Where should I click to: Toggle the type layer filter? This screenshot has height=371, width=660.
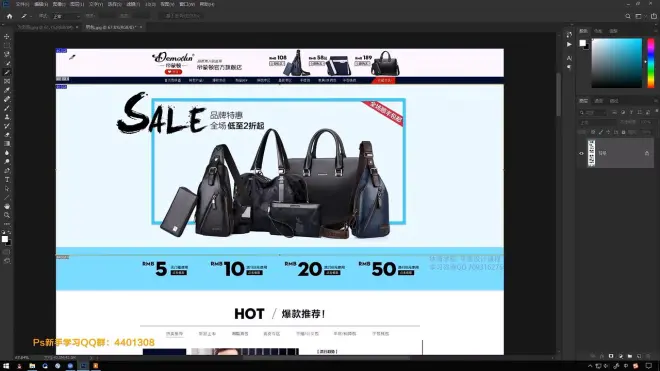click(x=631, y=112)
